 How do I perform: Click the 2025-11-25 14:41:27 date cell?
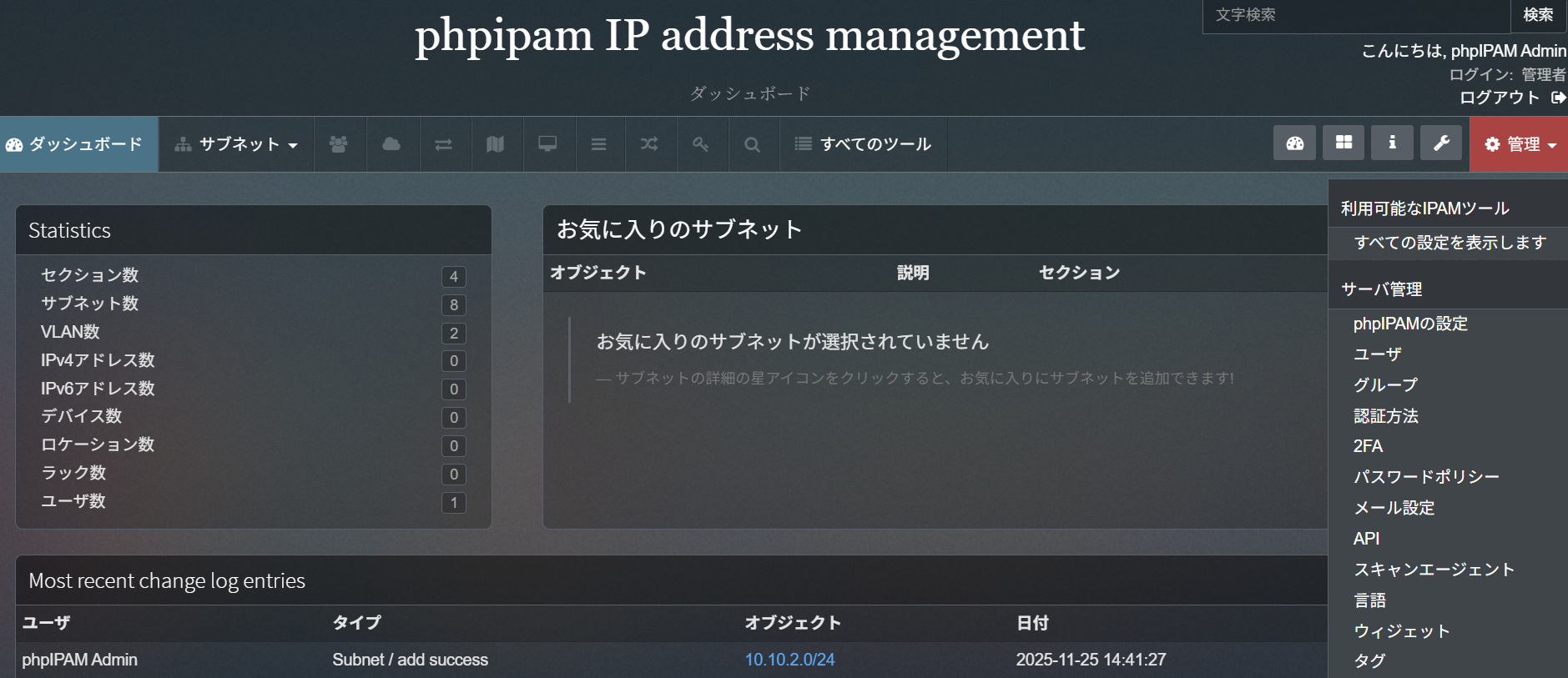tap(1091, 660)
